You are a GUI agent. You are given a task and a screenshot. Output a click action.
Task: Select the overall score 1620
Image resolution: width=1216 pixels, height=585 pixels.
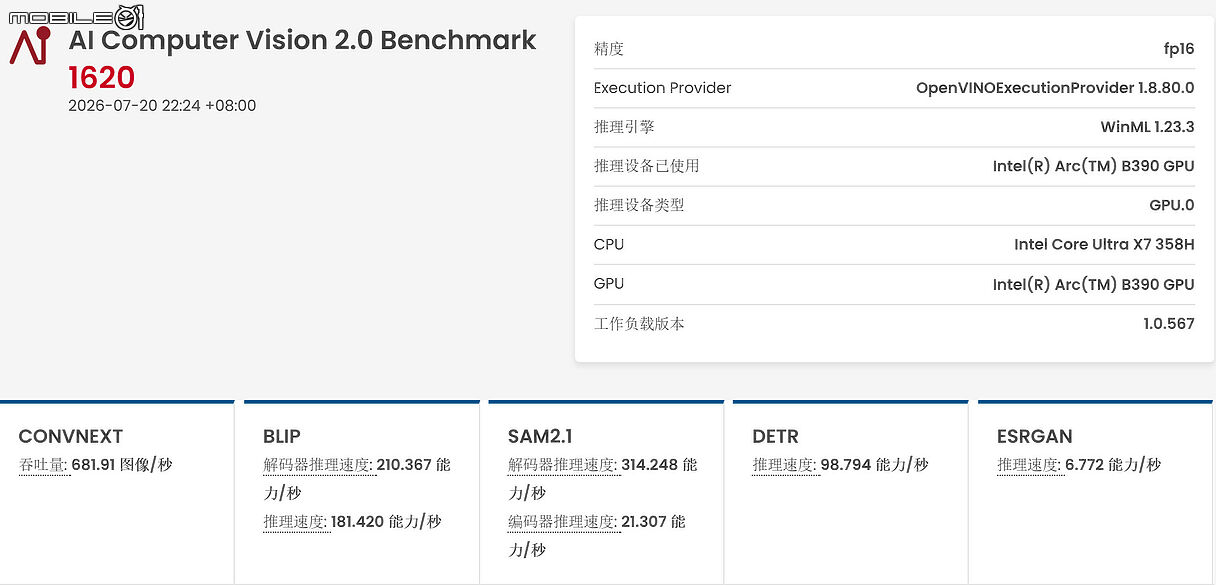point(101,77)
